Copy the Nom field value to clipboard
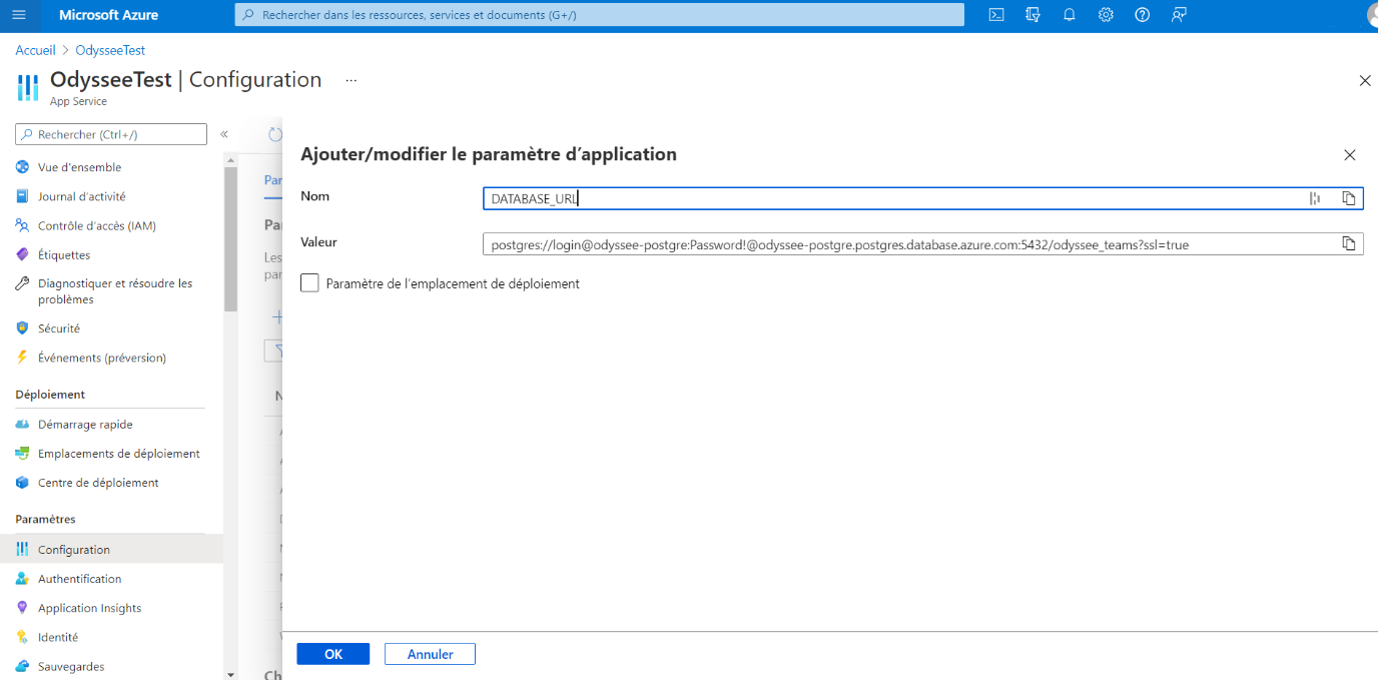Screen dimensions: 1381x684 click(x=1348, y=198)
